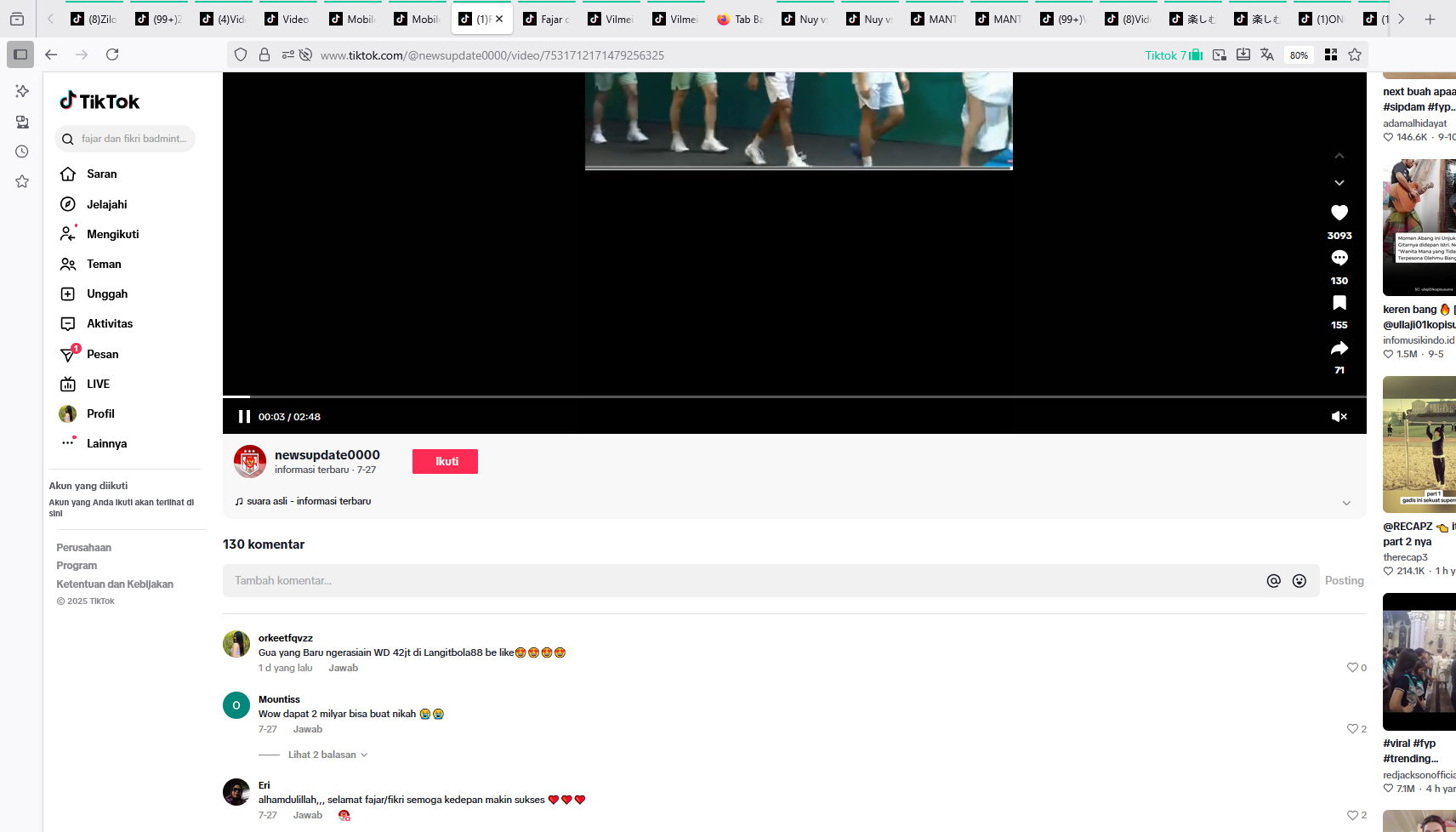The image size is (1456, 832).
Task: Follow newsupdate0000 with Ikuti button
Action: pos(445,461)
